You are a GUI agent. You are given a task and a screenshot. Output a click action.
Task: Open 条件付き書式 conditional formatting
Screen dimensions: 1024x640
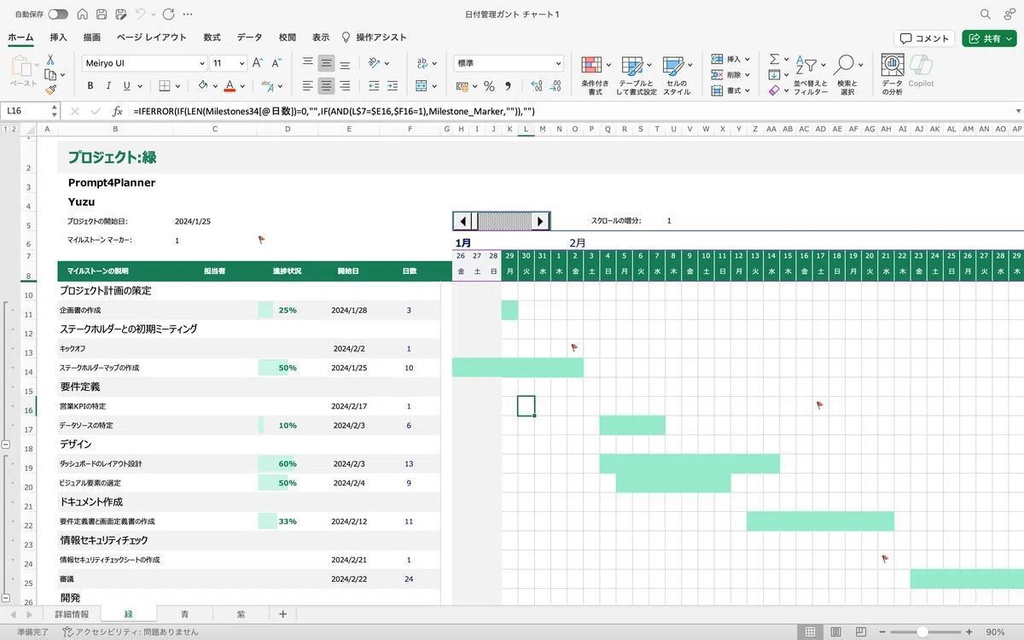595,75
